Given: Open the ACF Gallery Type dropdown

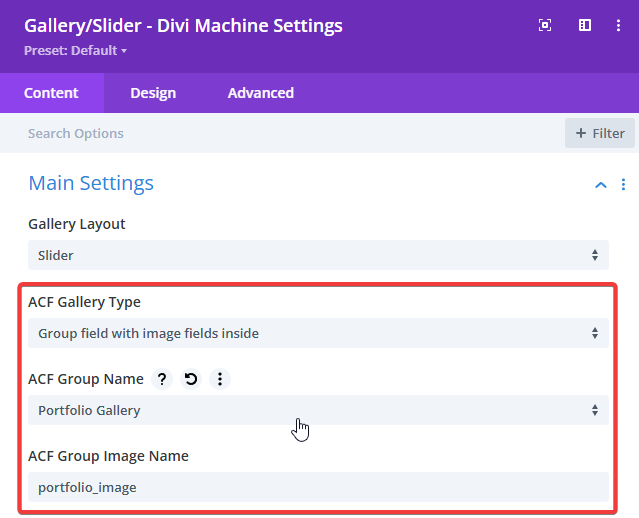Looking at the screenshot, I should pos(318,333).
